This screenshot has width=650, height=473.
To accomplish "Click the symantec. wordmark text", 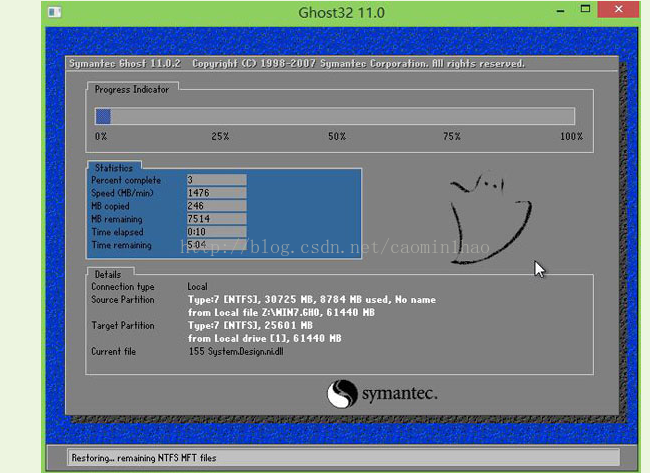I will coord(400,393).
